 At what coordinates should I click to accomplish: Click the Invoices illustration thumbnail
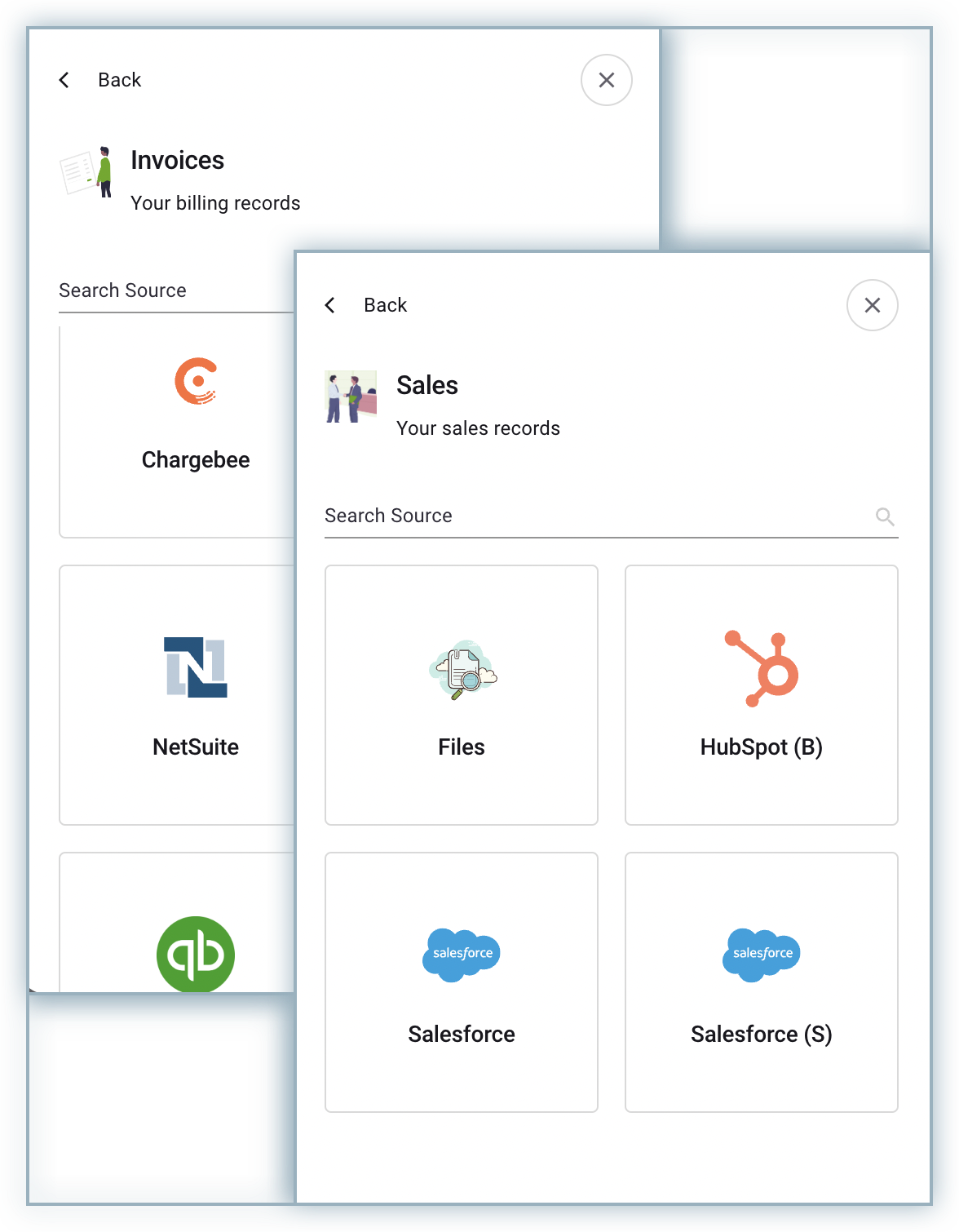(86, 172)
